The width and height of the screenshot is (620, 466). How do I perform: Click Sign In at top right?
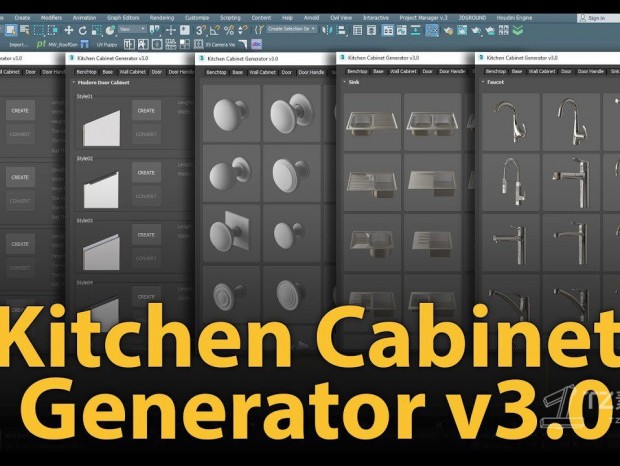pos(596,18)
